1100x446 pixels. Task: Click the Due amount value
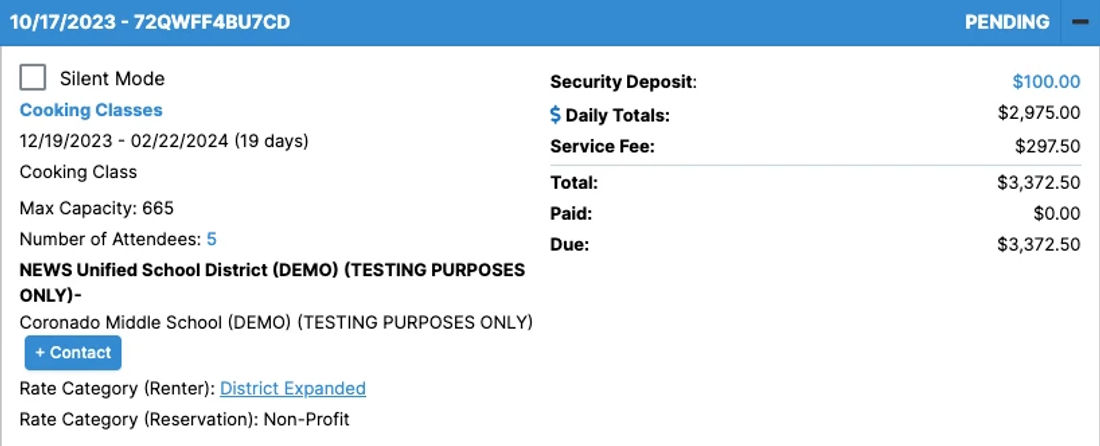click(x=1039, y=245)
